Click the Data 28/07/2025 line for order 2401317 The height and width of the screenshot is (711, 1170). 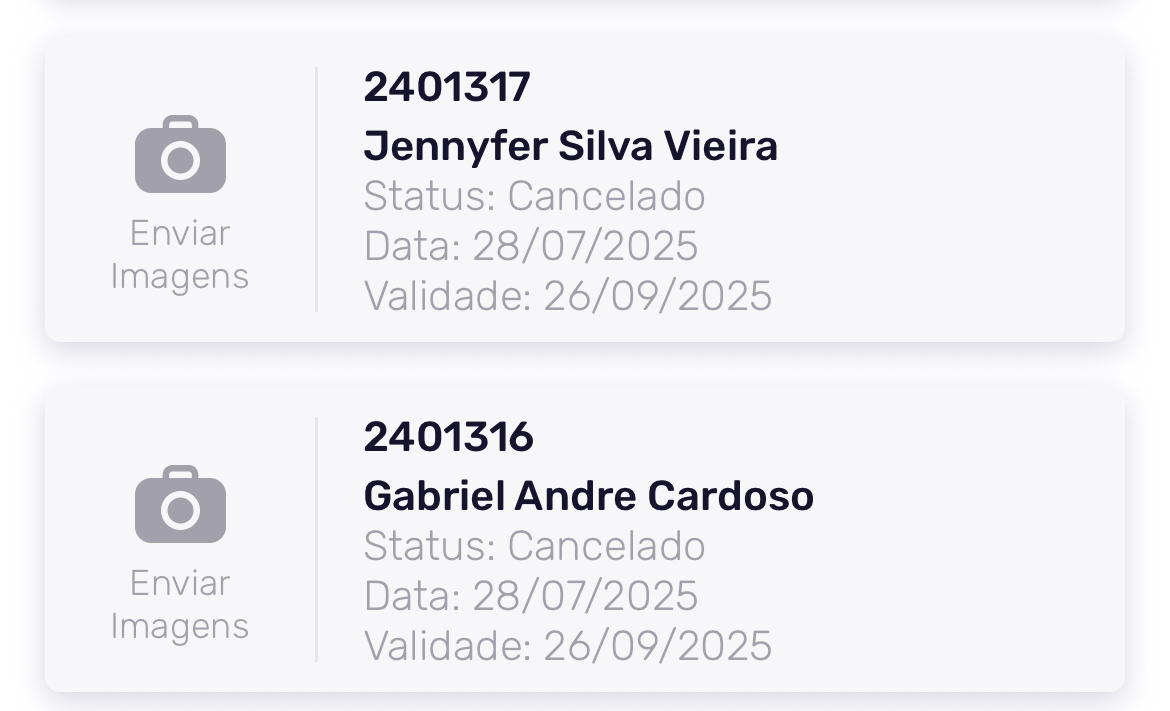[x=530, y=247]
